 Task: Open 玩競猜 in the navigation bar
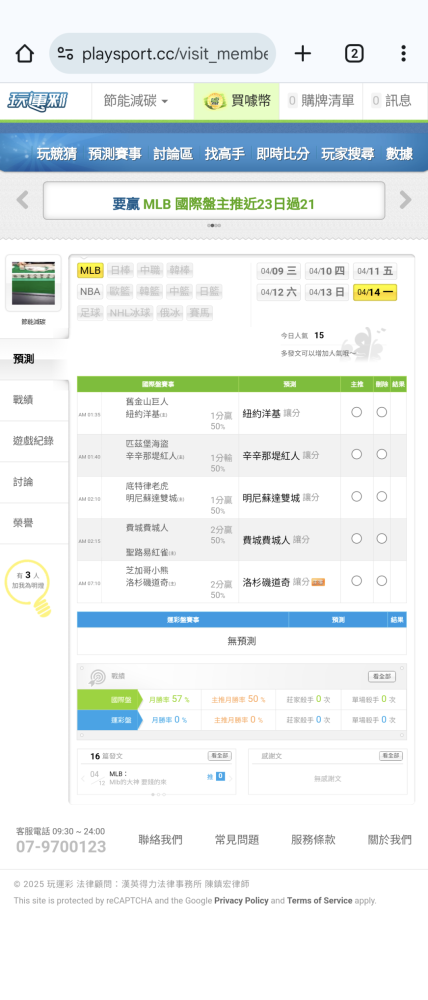[x=57, y=154]
